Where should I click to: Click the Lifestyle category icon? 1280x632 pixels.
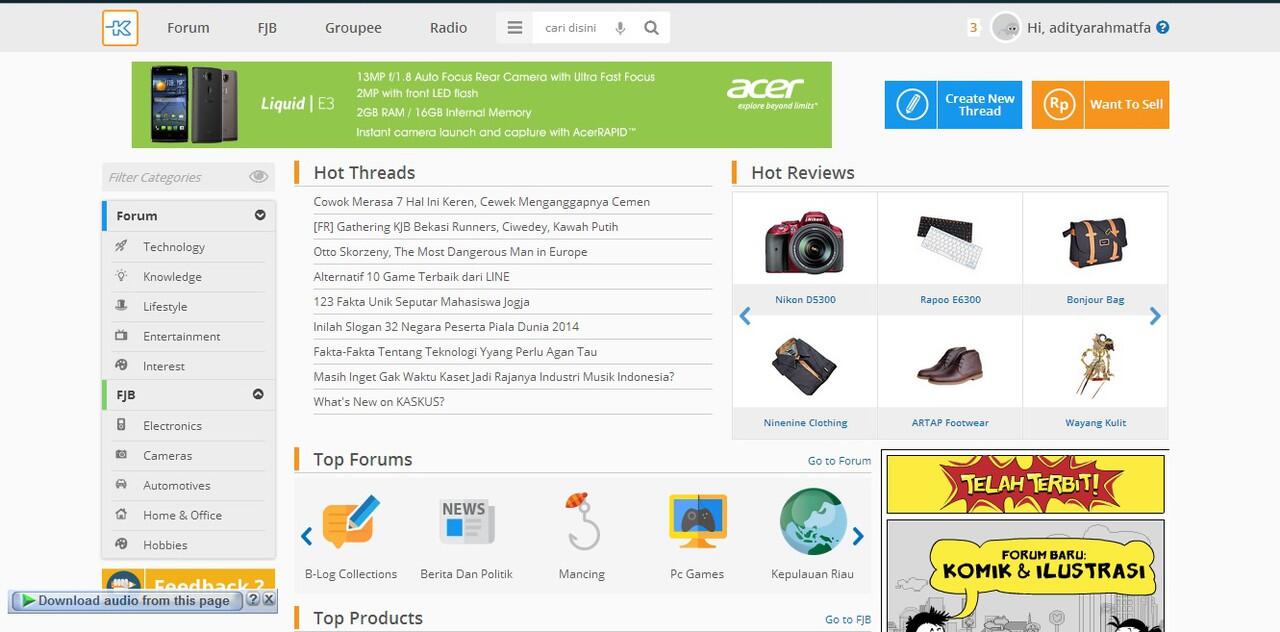[x=121, y=306]
